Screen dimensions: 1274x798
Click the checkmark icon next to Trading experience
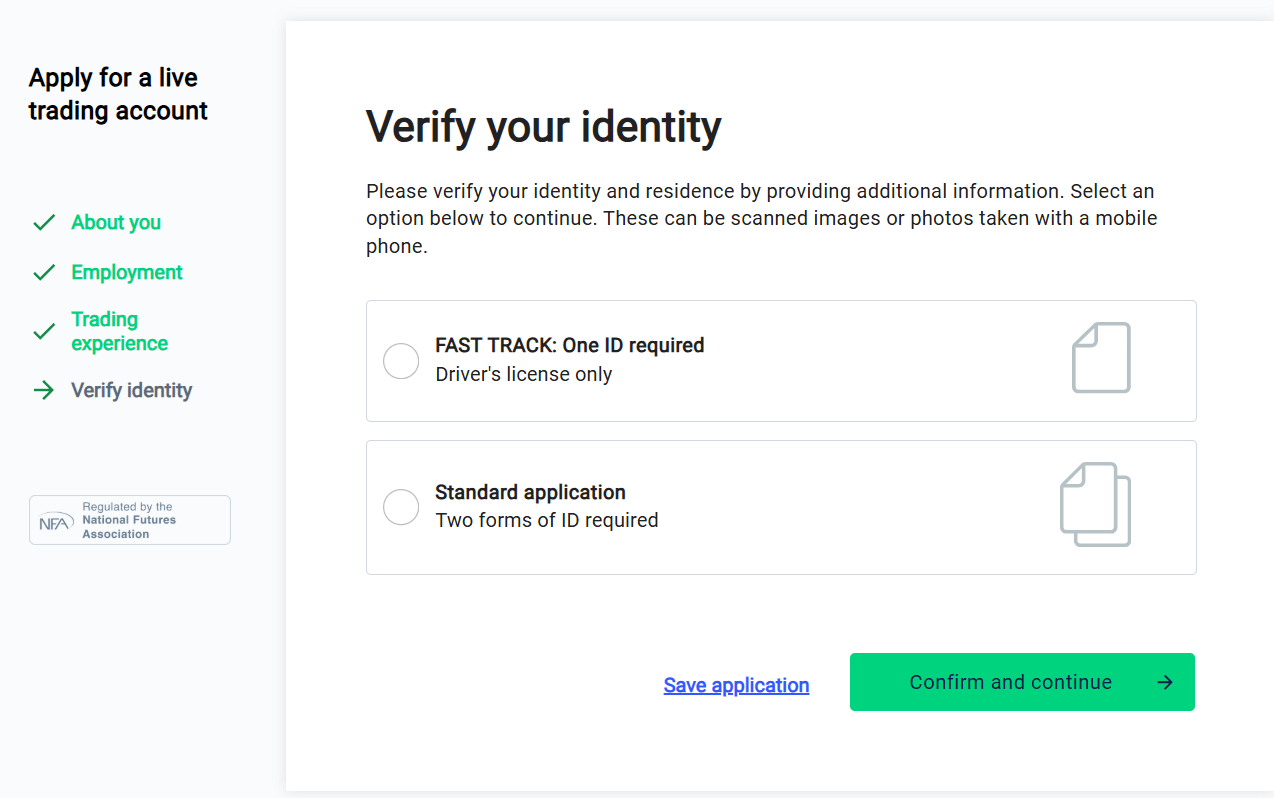pos(44,331)
